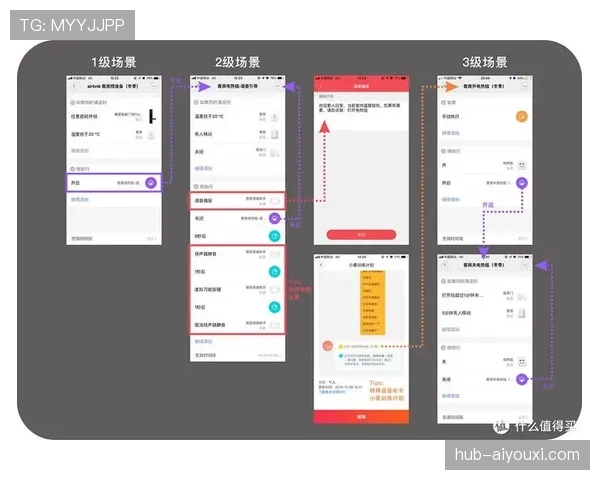This screenshot has width=600, height=480.
Task: Select 虚拟万能按键 action text
Action: click(208, 290)
